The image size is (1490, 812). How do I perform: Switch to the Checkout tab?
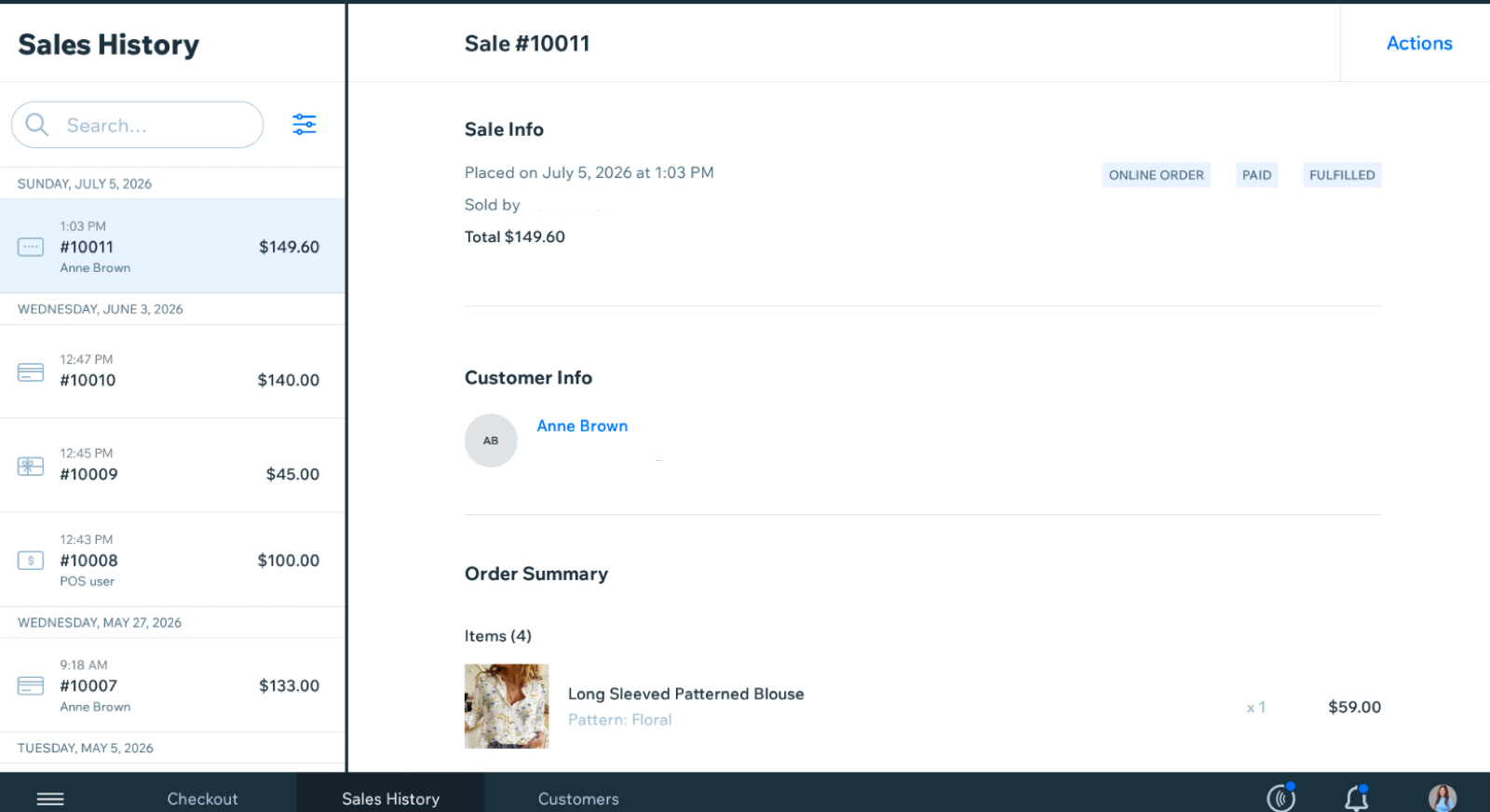click(x=202, y=799)
